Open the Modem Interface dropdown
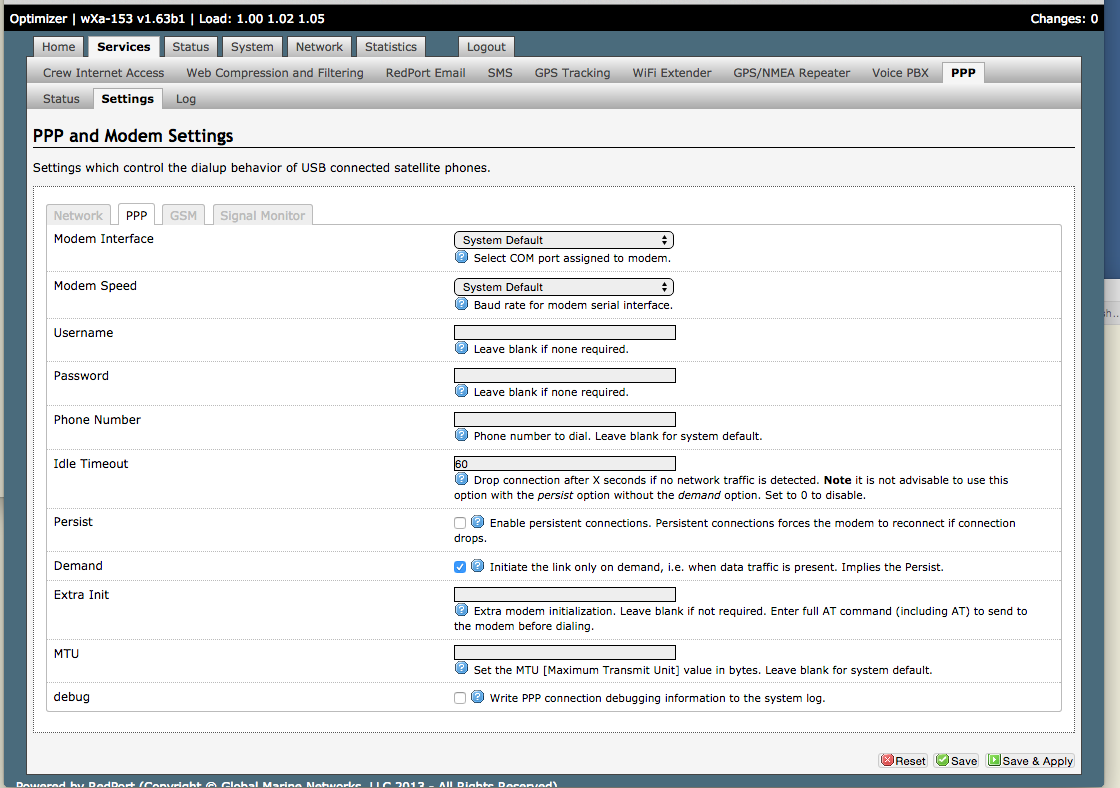 click(x=563, y=239)
